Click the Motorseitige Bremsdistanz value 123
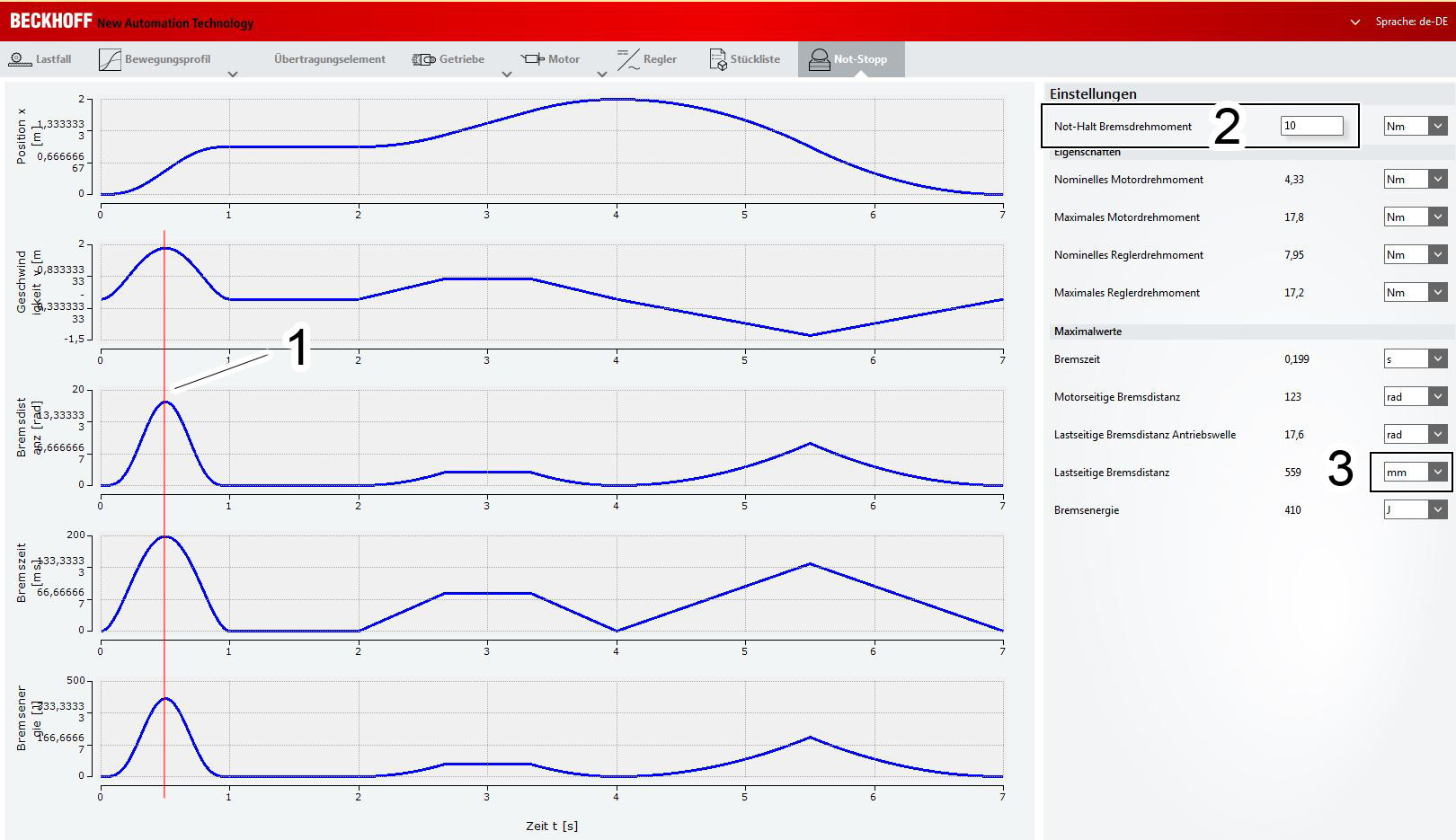 [x=1293, y=397]
